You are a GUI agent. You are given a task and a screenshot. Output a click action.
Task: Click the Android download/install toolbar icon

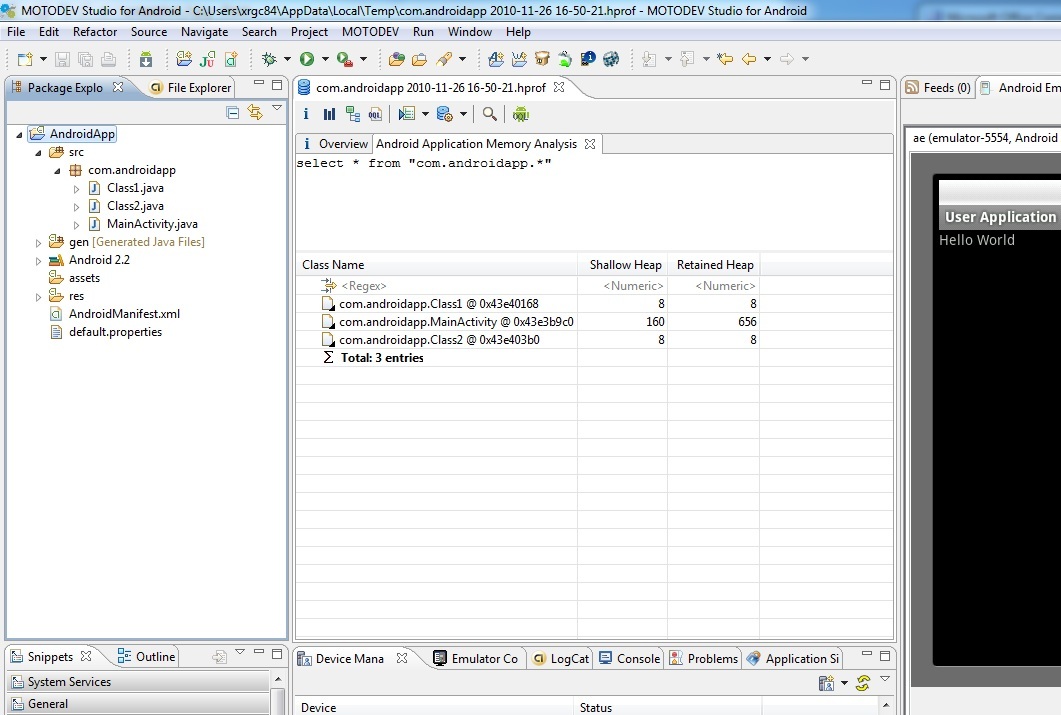tap(145, 60)
